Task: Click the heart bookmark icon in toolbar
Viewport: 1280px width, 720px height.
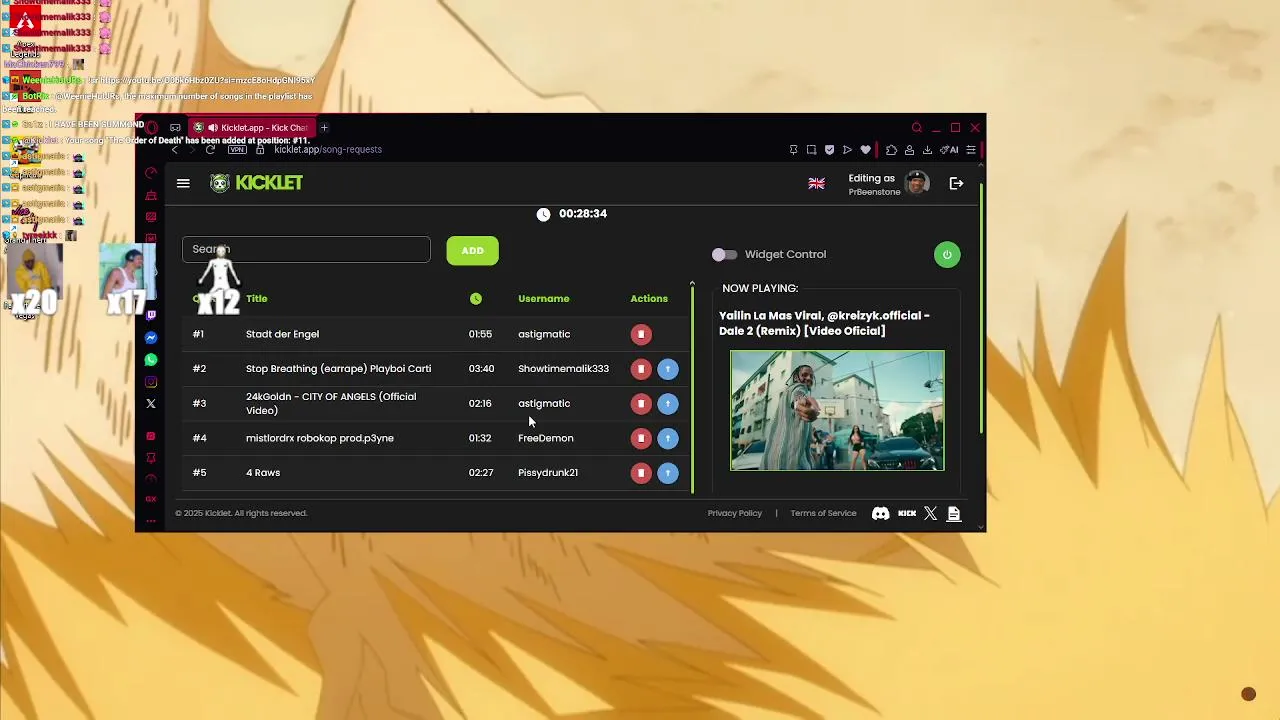Action: click(865, 150)
